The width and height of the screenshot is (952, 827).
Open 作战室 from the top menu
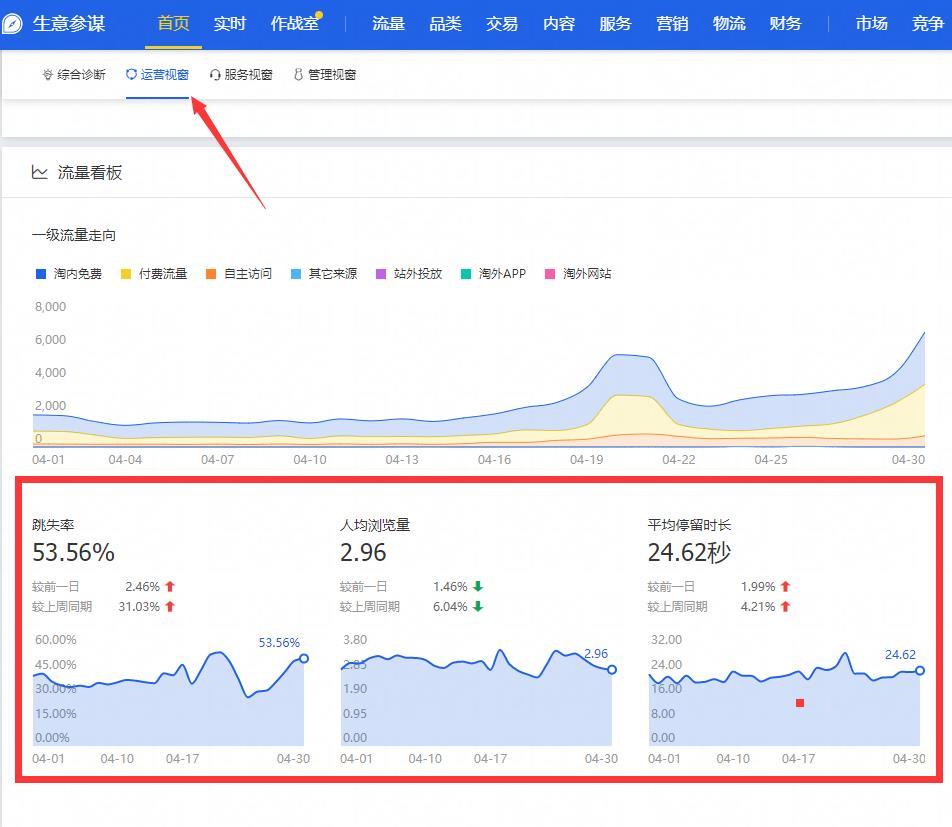(x=294, y=24)
